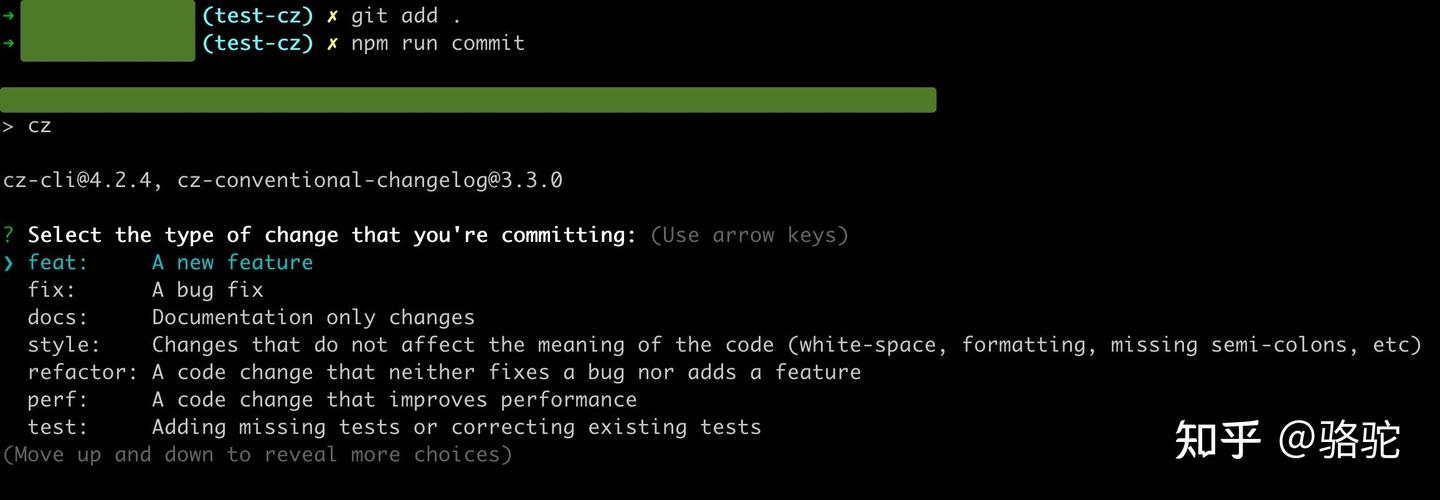Choose the refactor: code change option

point(444,372)
